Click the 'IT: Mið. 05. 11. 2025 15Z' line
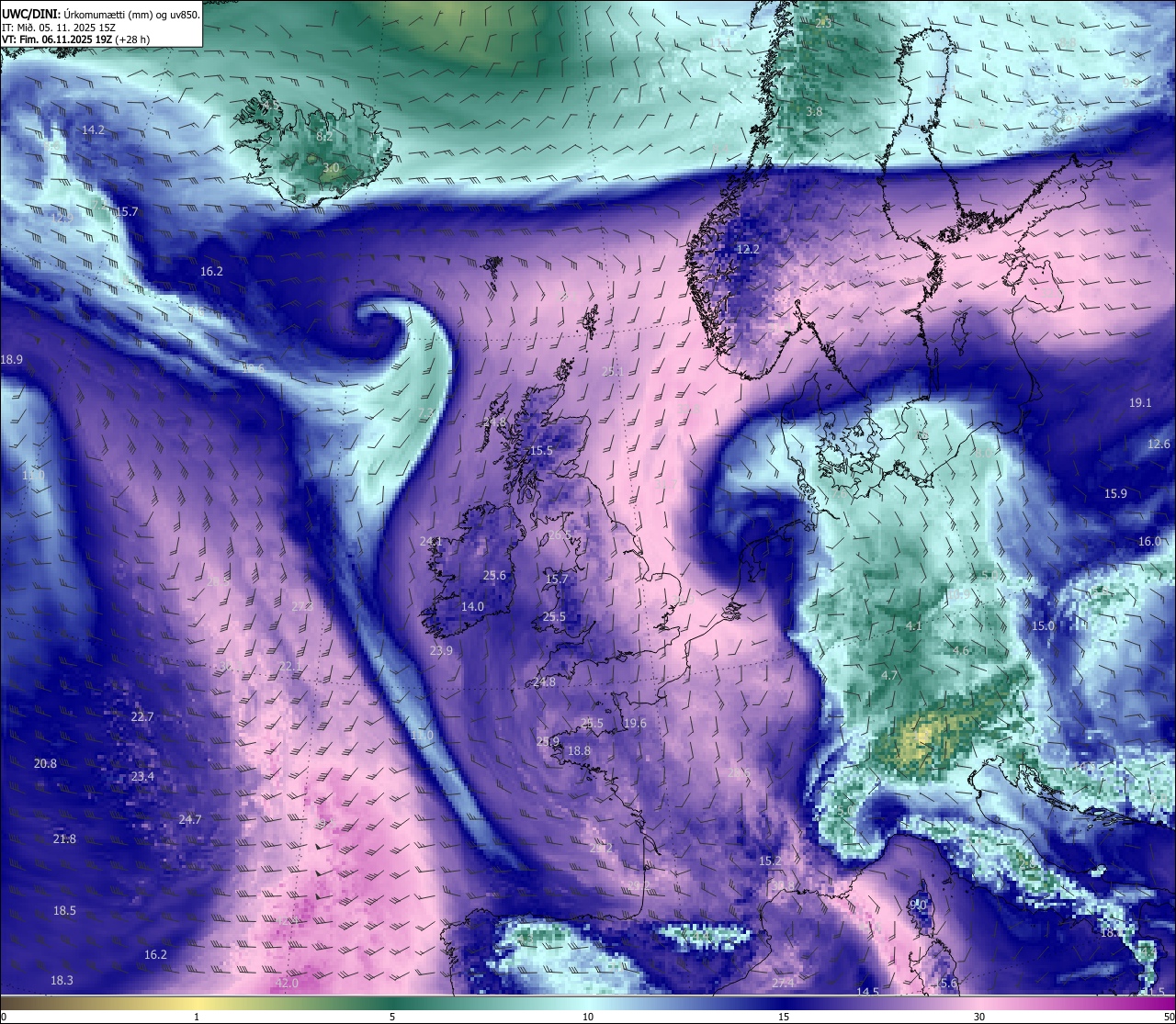This screenshot has width=1176, height=1024. [59, 28]
